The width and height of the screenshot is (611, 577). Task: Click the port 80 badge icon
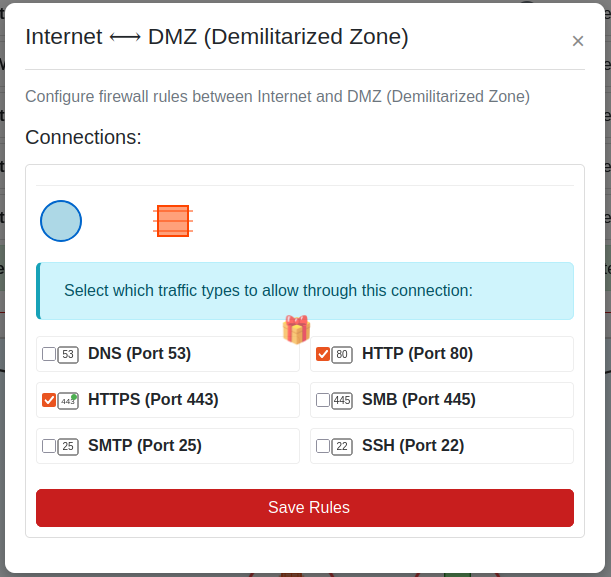point(342,354)
